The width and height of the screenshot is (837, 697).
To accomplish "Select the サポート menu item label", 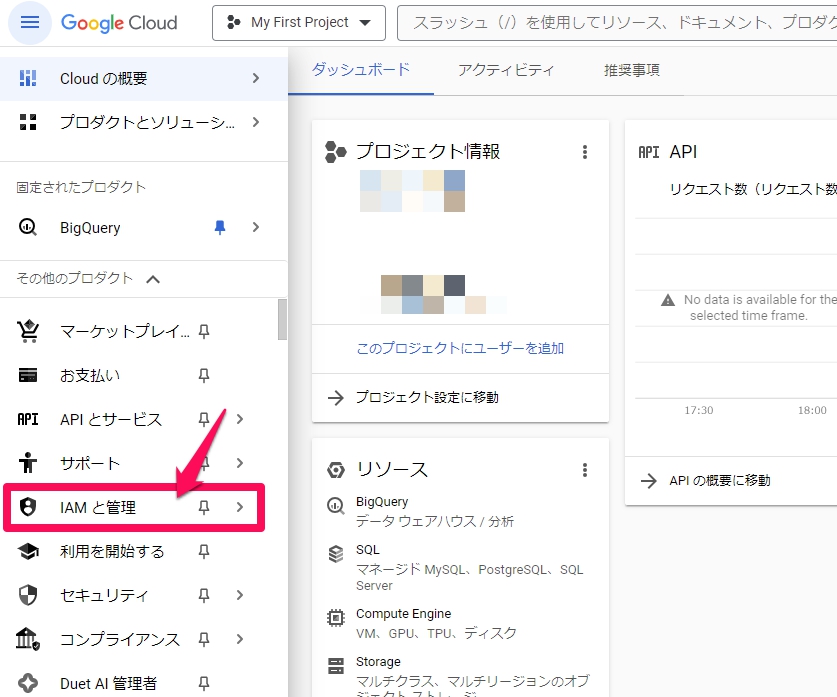I will [x=90, y=463].
